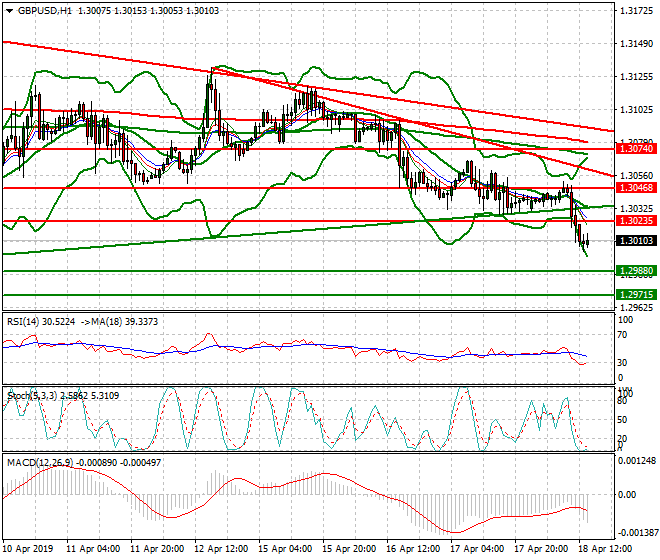Select the red 1.30740 price level label
The width and height of the screenshot is (660, 560).
(636, 149)
